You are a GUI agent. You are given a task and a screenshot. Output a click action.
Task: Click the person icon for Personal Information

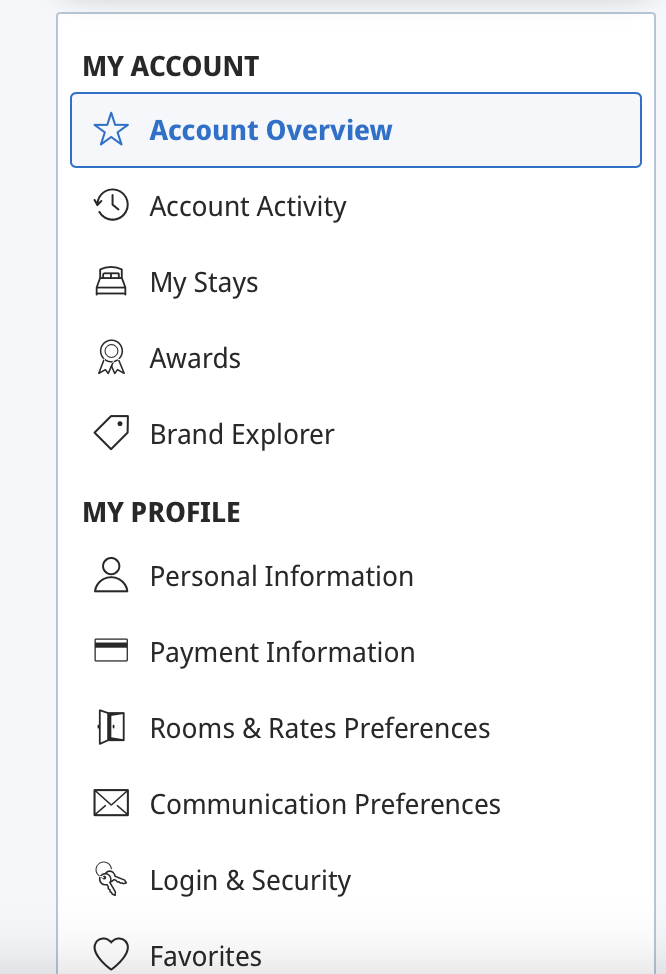tap(111, 576)
